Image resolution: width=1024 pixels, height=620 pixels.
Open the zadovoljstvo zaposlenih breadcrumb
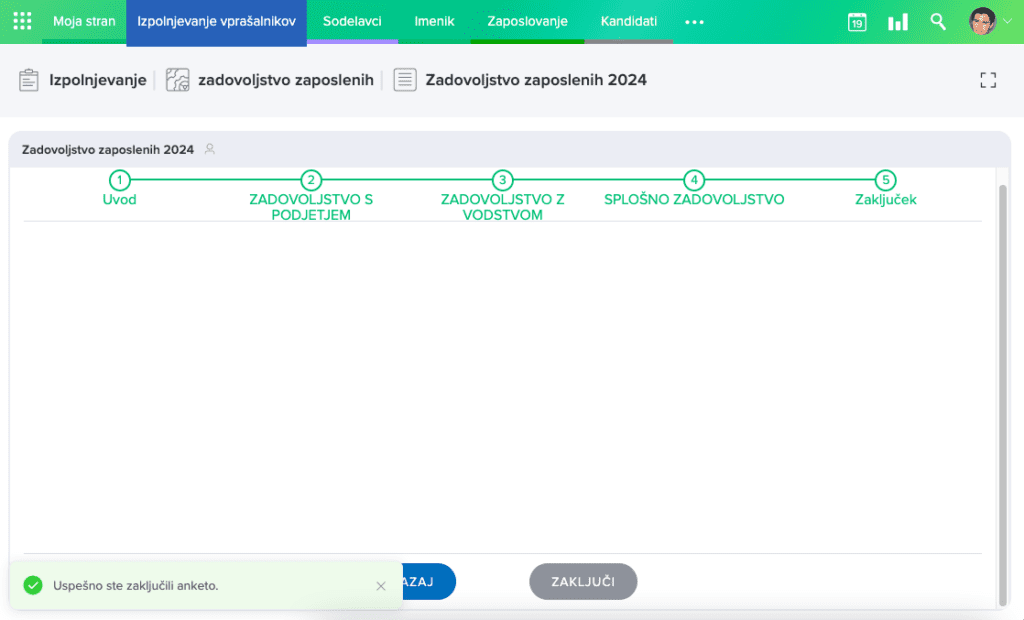pyautogui.click(x=285, y=80)
